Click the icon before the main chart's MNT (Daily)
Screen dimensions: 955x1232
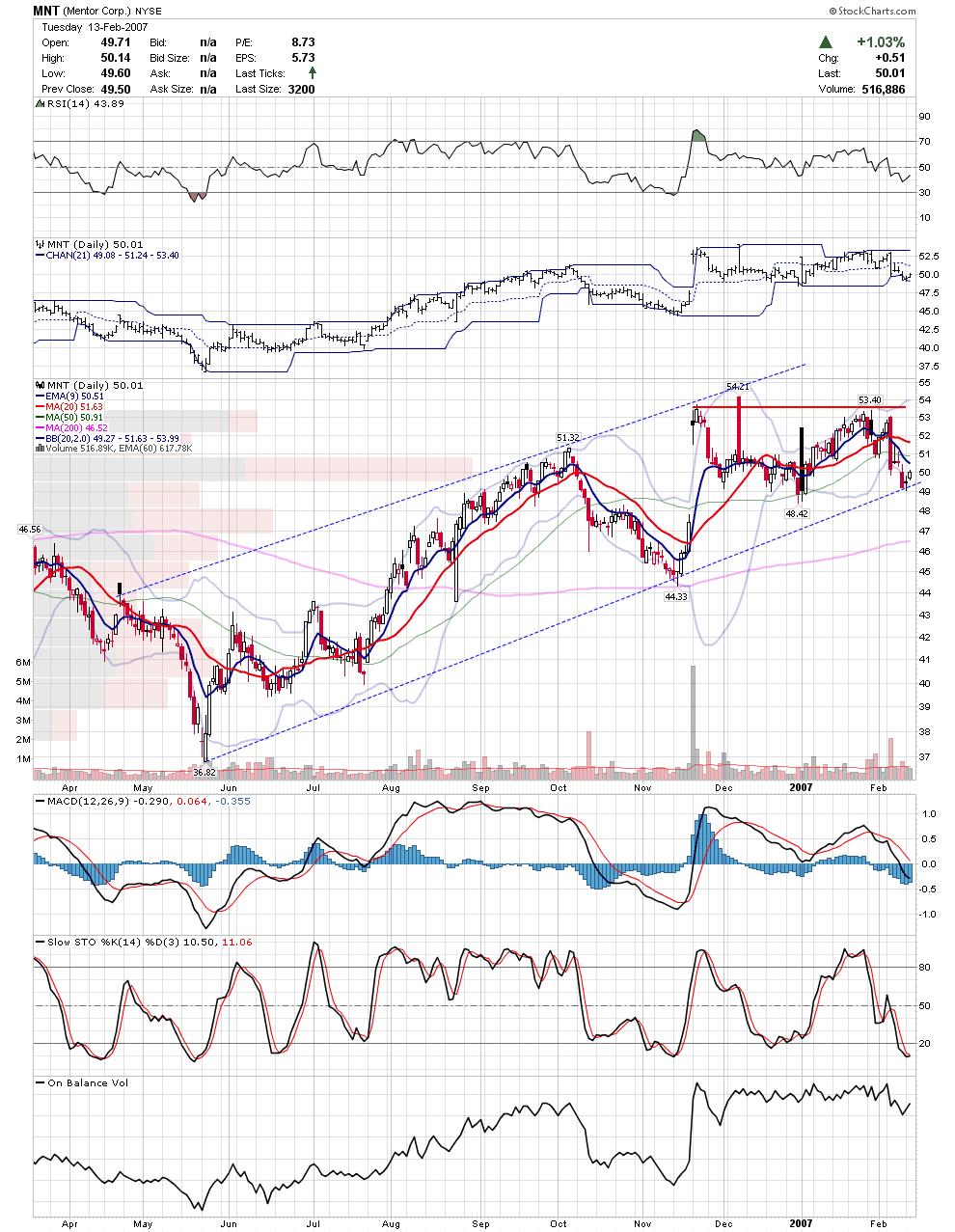coord(38,385)
